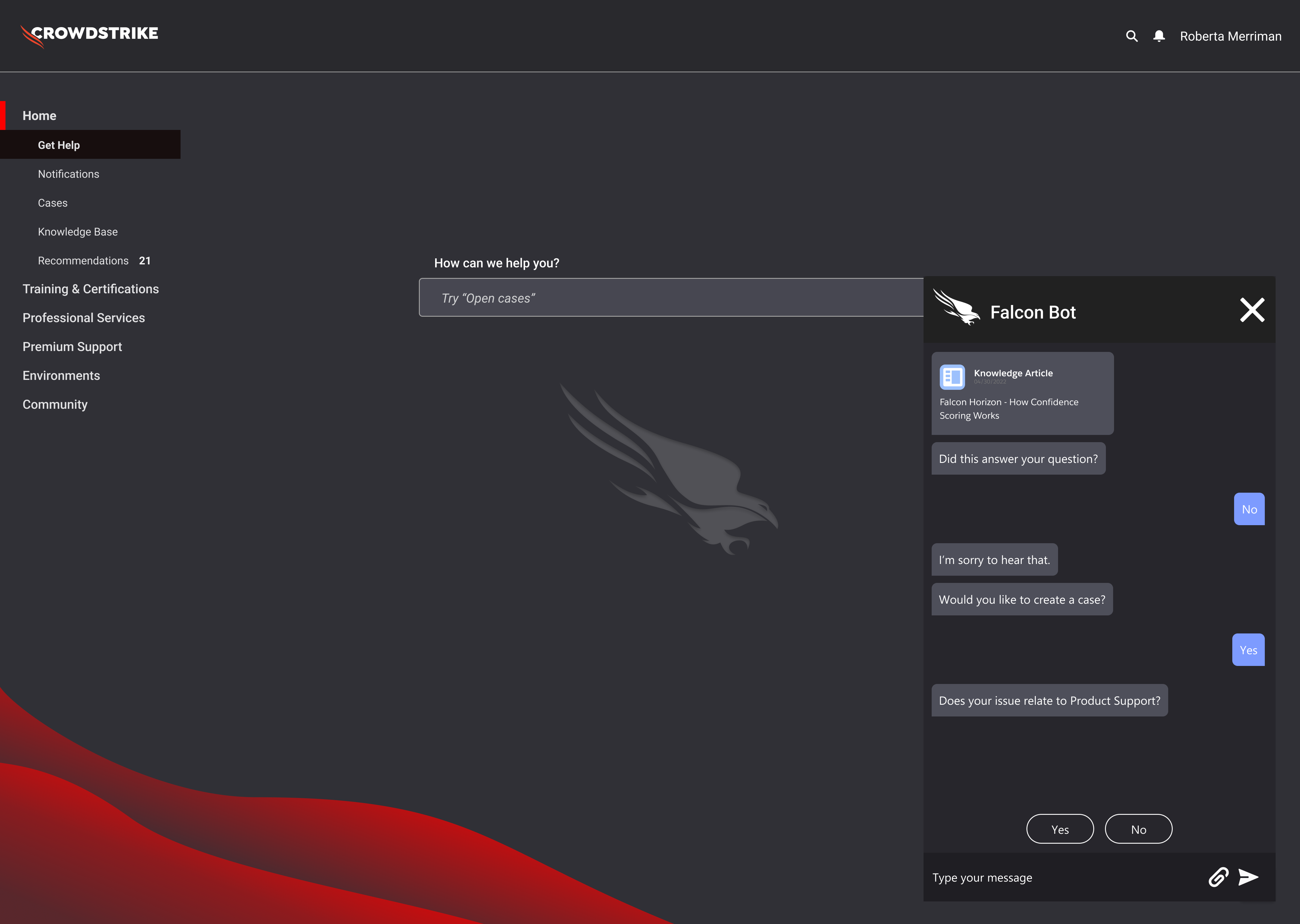Click 'Would you like to create a case?' message

(1022, 599)
